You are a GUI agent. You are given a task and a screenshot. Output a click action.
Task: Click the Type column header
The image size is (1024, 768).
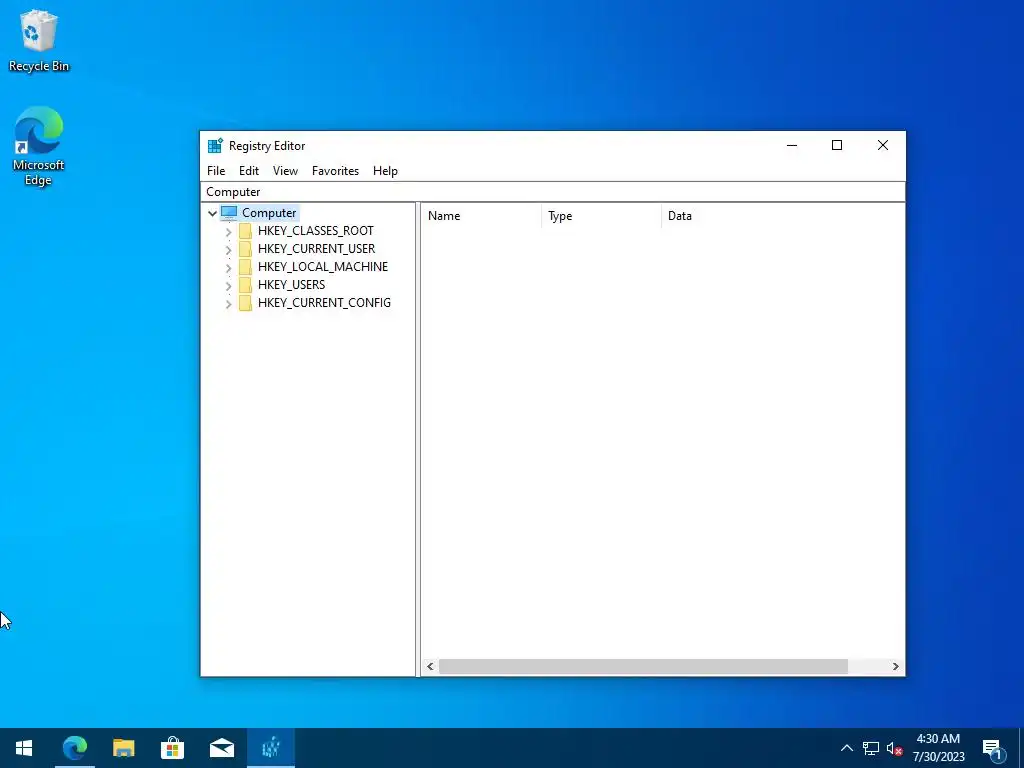(x=601, y=216)
